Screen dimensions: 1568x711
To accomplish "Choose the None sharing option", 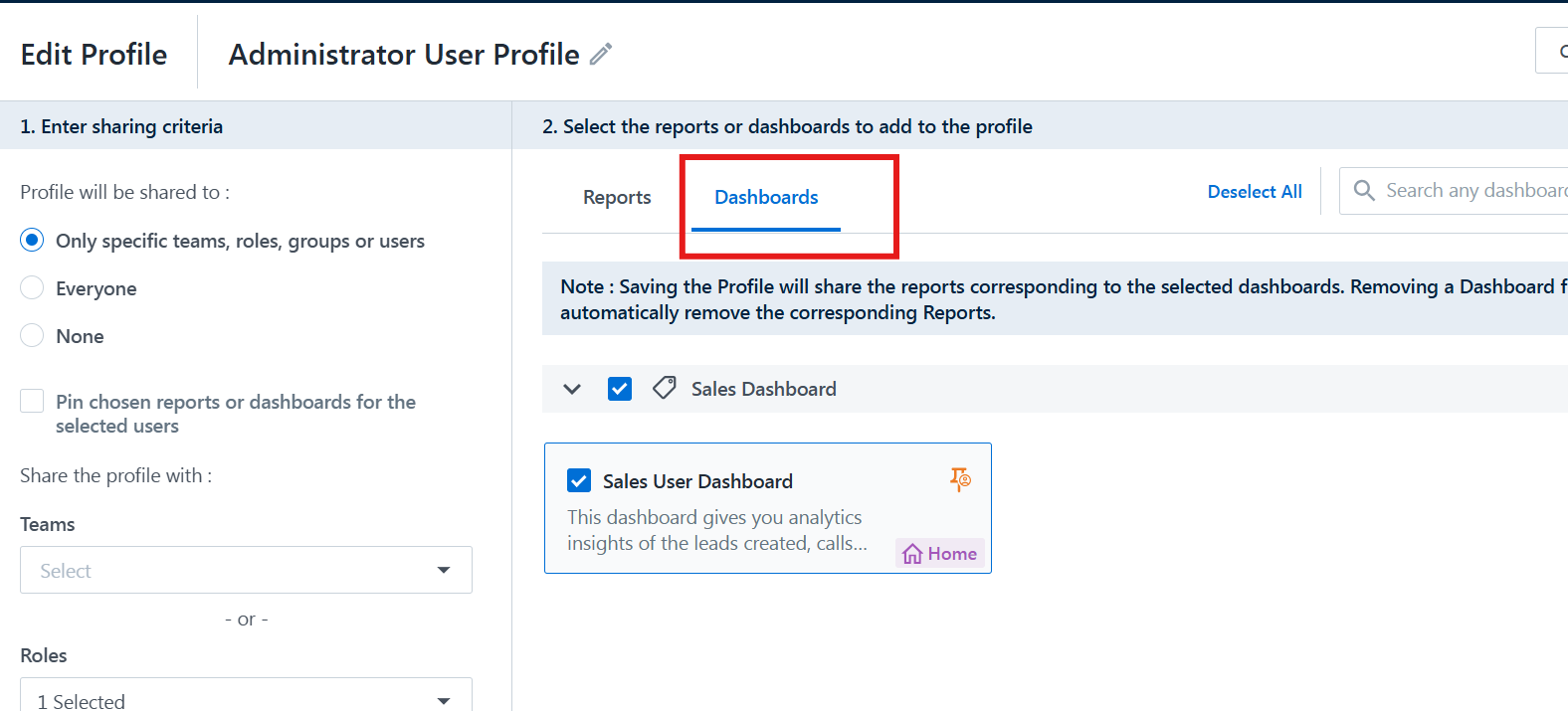I will [33, 336].
